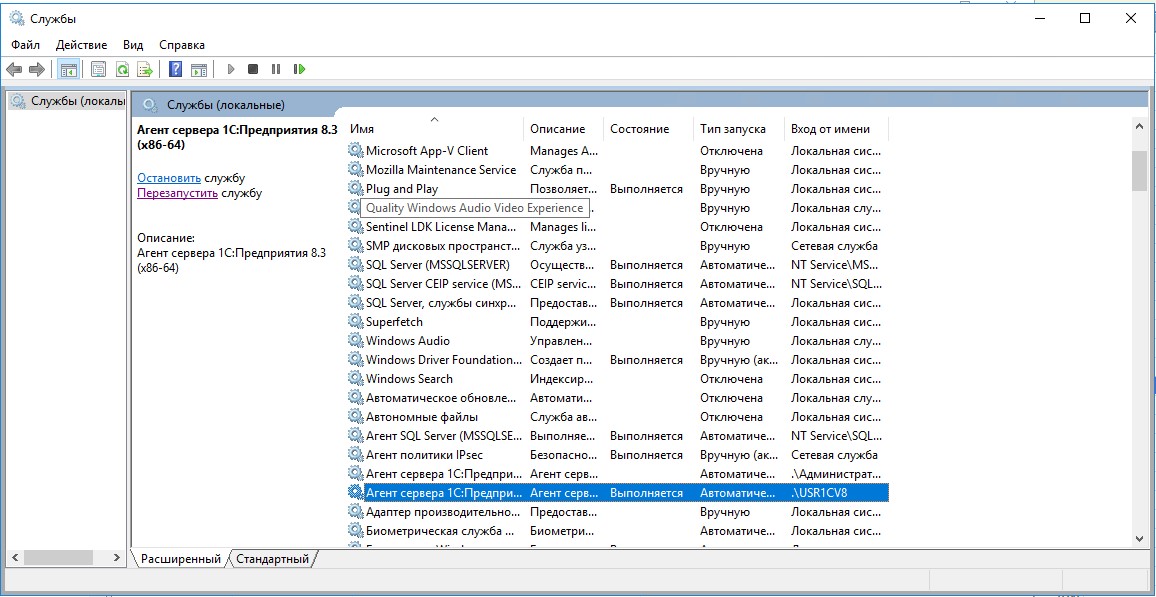Select SQL Server, службы синхронизации row
This screenshot has width=1156, height=597.
(x=618, y=303)
